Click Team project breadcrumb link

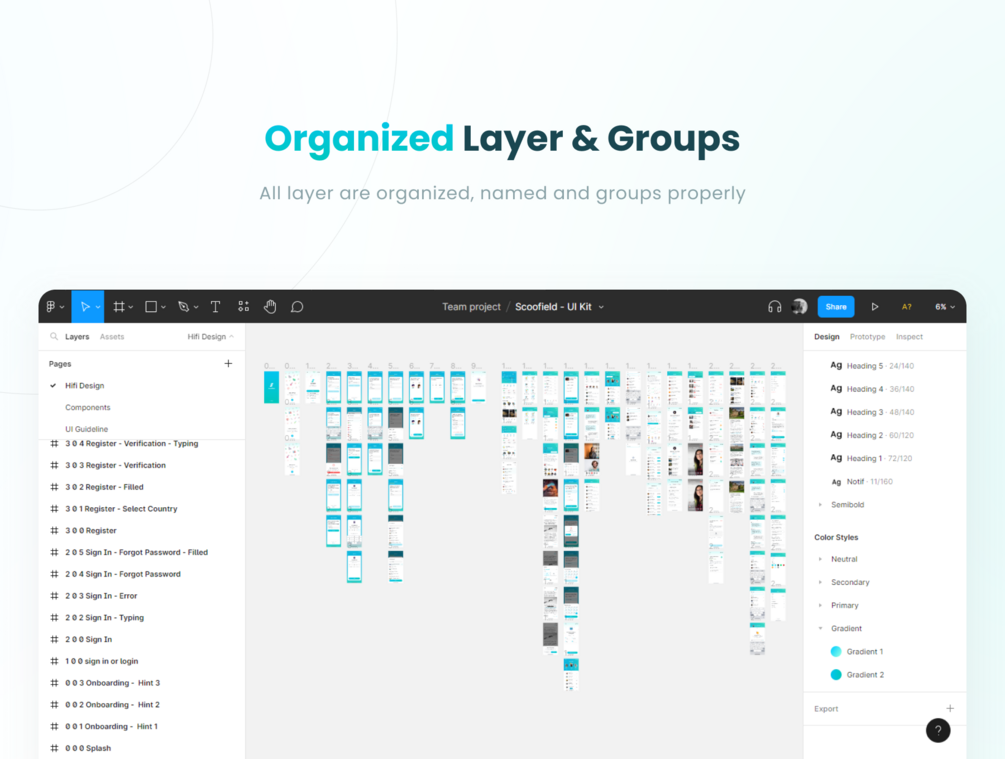pos(471,306)
